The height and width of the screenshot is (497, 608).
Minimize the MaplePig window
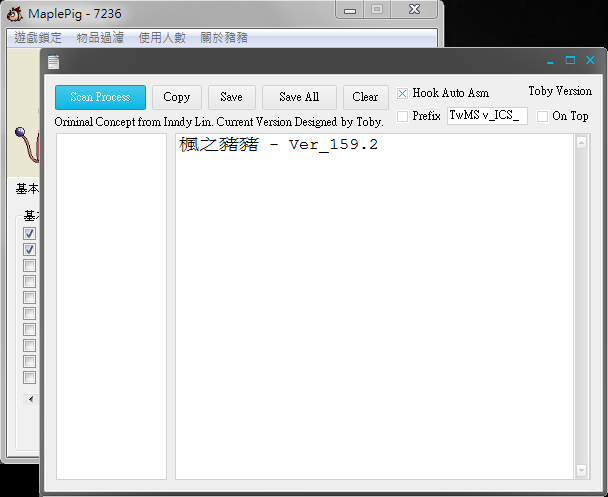point(350,9)
